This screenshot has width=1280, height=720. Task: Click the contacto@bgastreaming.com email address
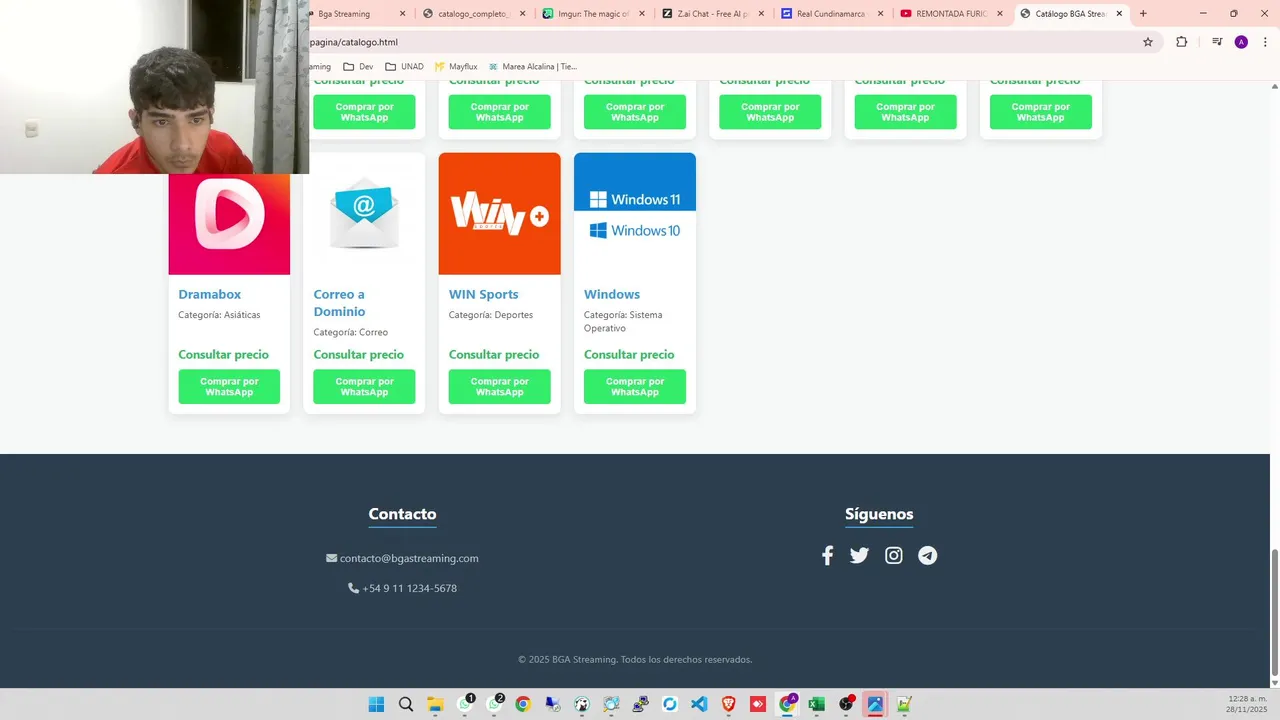click(409, 558)
